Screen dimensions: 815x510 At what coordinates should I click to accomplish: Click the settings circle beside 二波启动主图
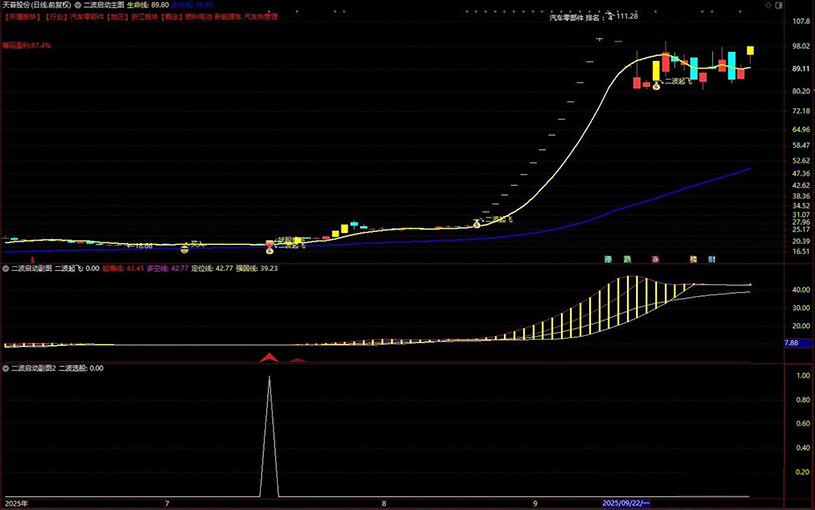[x=77, y=5]
